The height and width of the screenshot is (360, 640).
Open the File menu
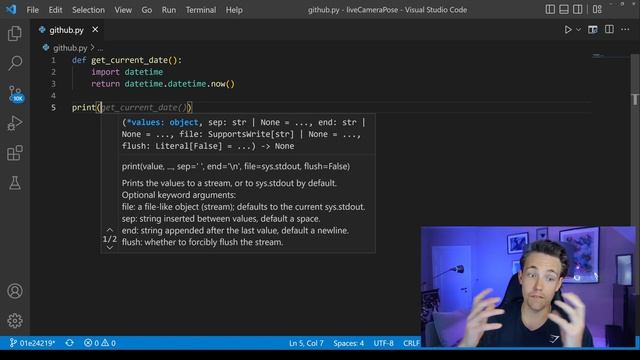coord(33,10)
